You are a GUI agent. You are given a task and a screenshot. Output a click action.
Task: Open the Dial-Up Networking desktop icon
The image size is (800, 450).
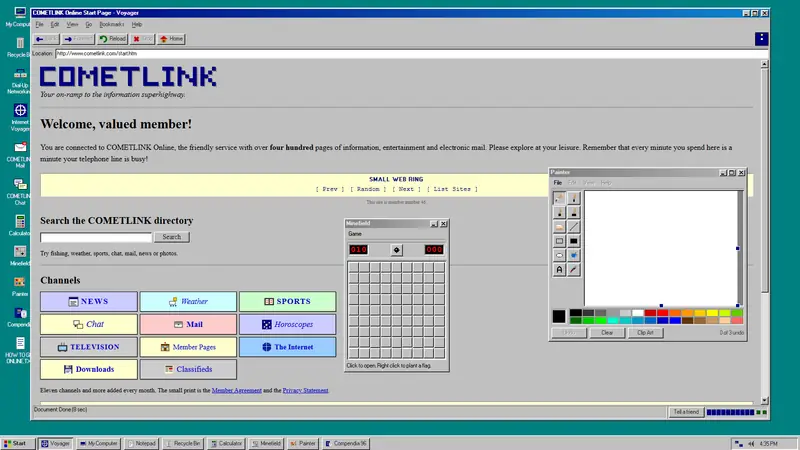point(19,80)
